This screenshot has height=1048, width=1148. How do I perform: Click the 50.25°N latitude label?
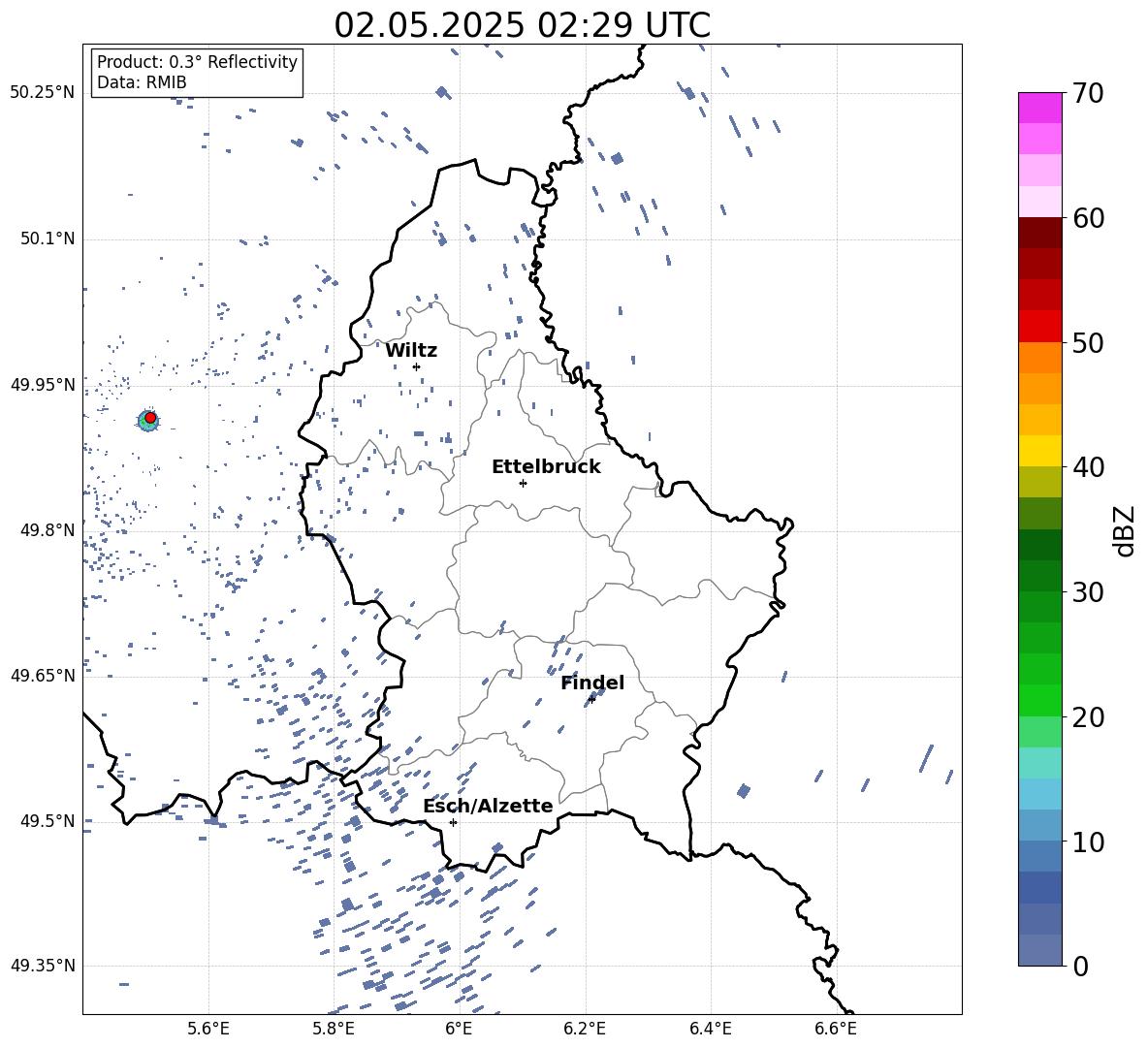click(x=43, y=93)
